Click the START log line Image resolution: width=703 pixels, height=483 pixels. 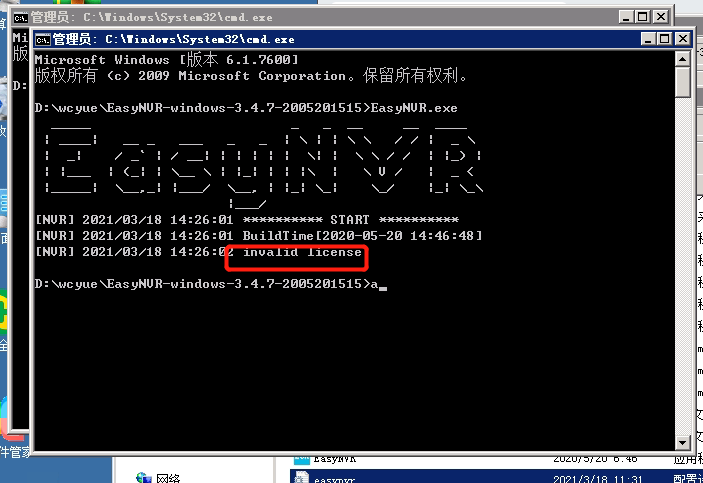(247, 220)
